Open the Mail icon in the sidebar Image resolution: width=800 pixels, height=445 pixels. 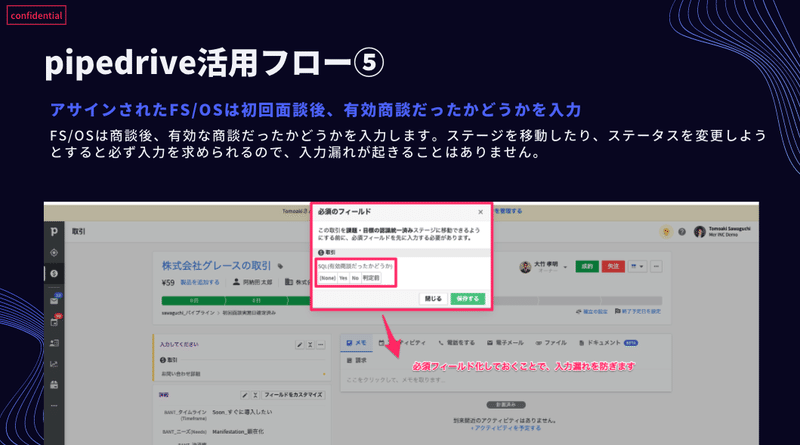click(54, 301)
